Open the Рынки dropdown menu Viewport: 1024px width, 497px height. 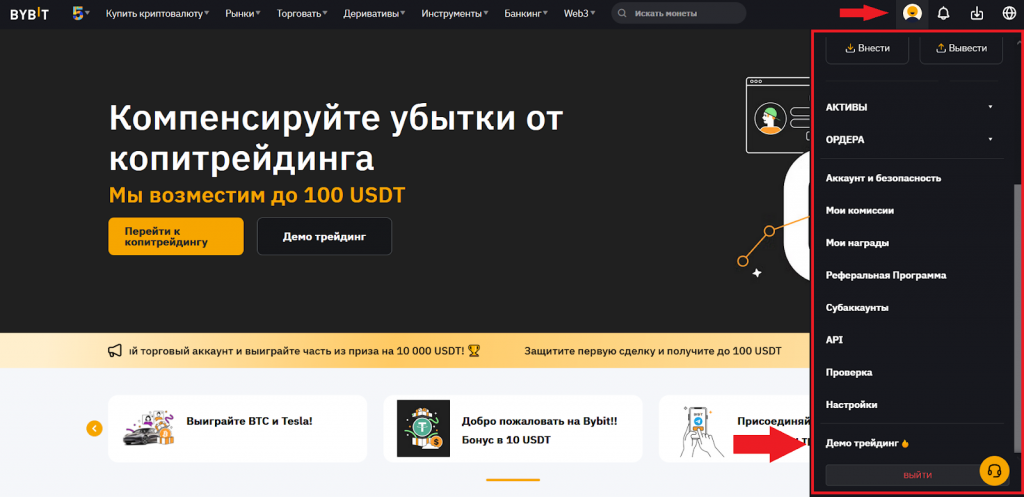click(243, 13)
